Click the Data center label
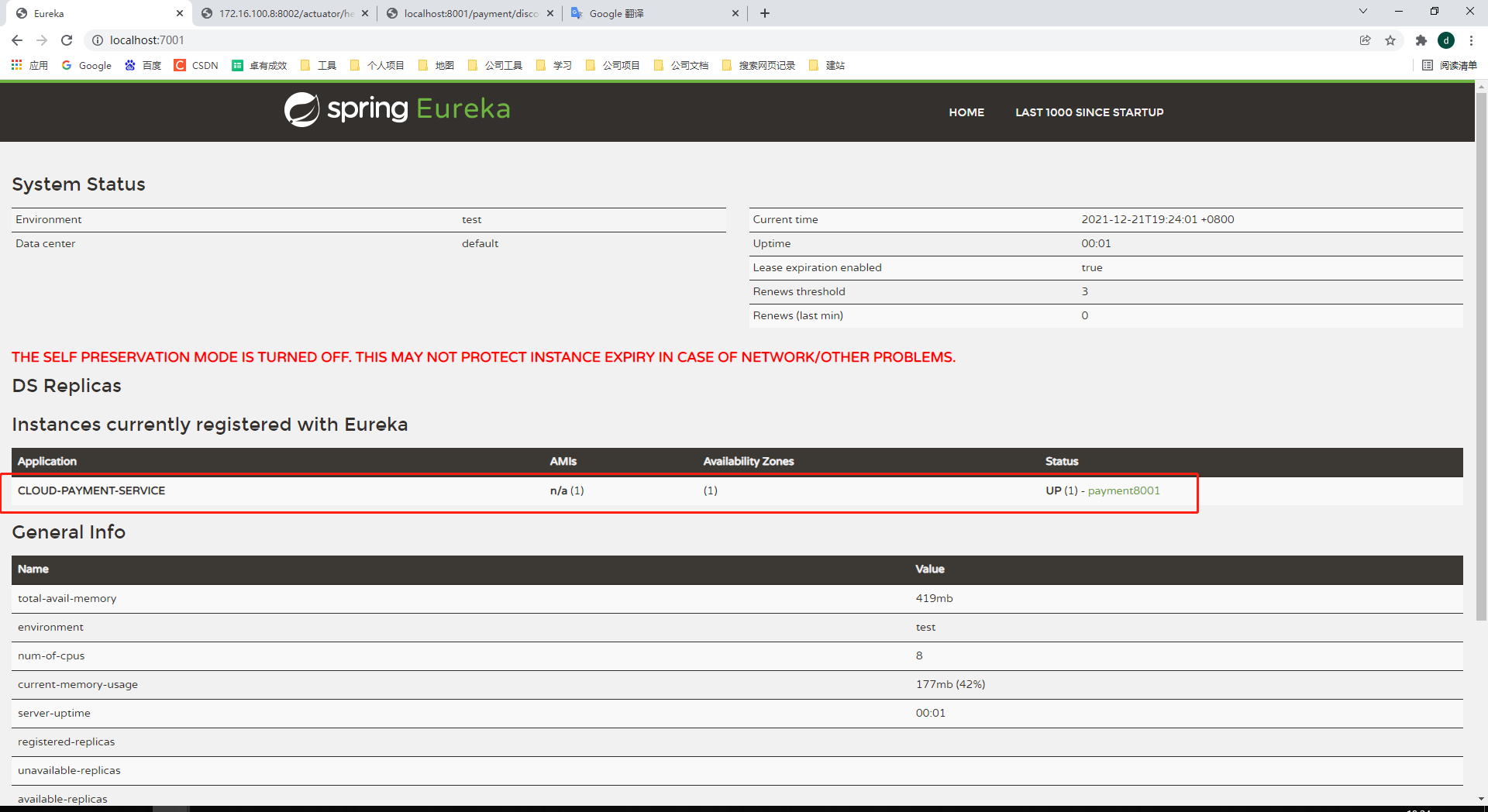The height and width of the screenshot is (812, 1488). (x=45, y=243)
